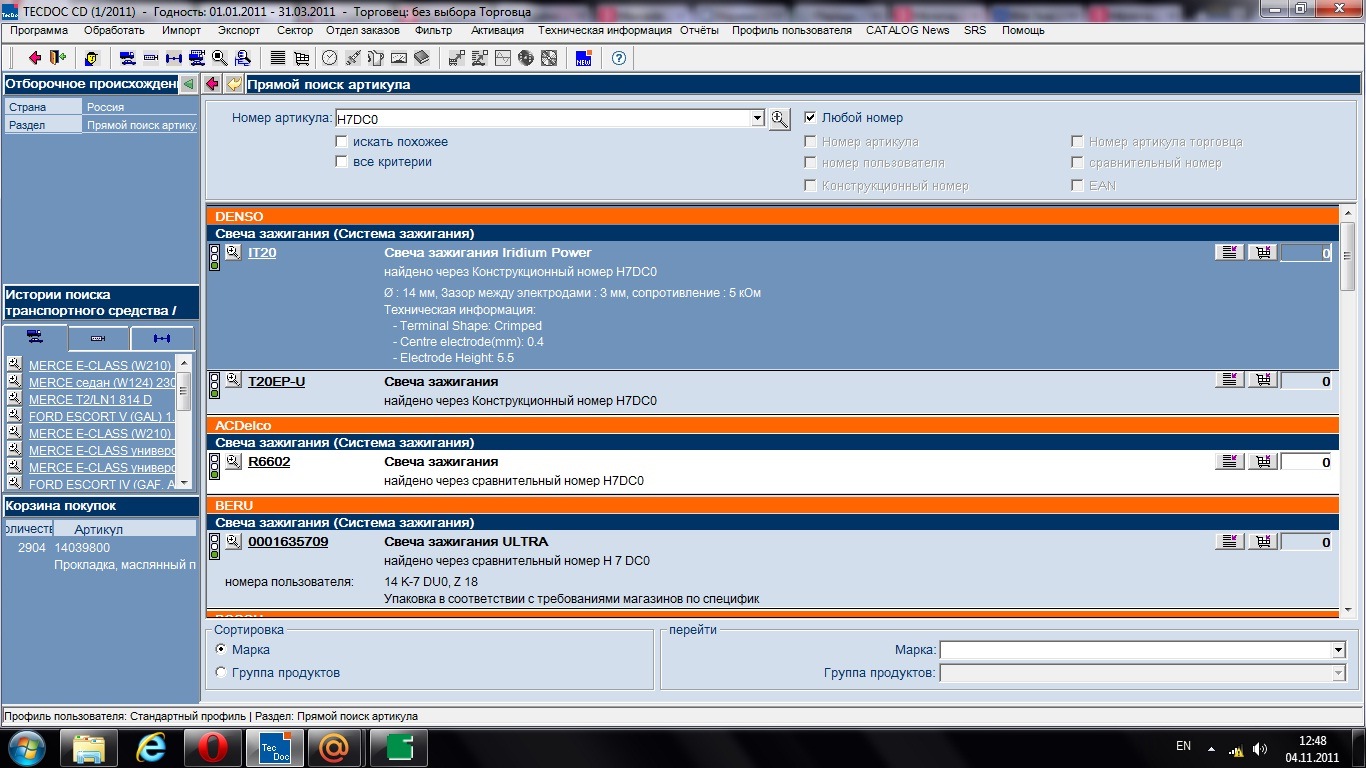Open help via the question mark icon
This screenshot has width=1366, height=768.
pyautogui.click(x=619, y=57)
